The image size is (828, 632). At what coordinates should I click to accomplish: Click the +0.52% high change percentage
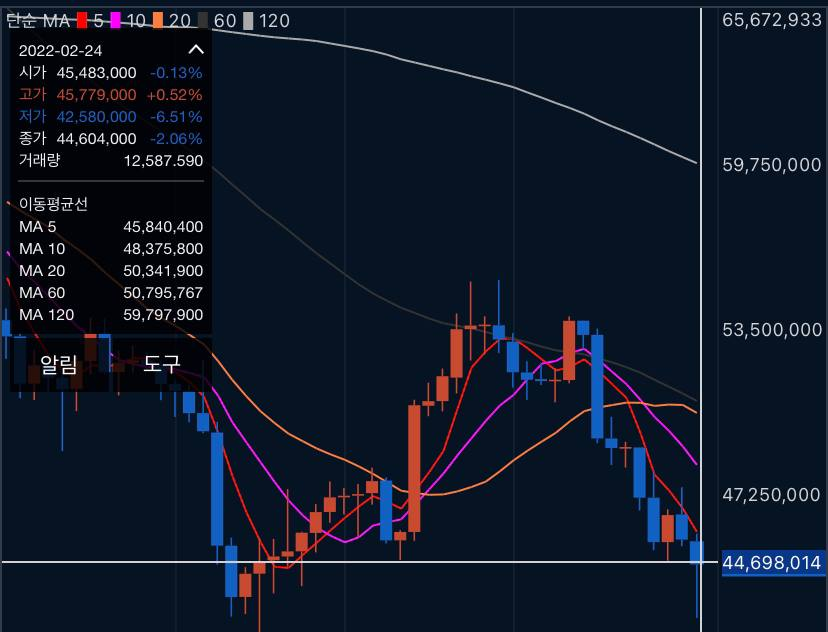coord(175,95)
